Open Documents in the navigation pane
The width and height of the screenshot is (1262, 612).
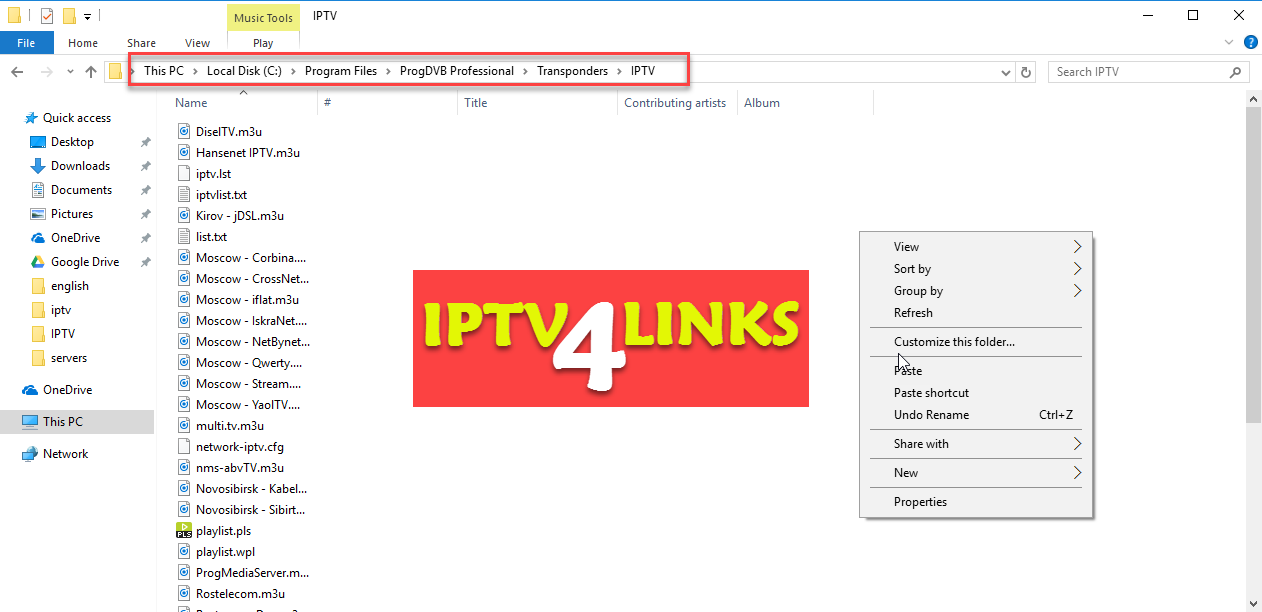81,190
